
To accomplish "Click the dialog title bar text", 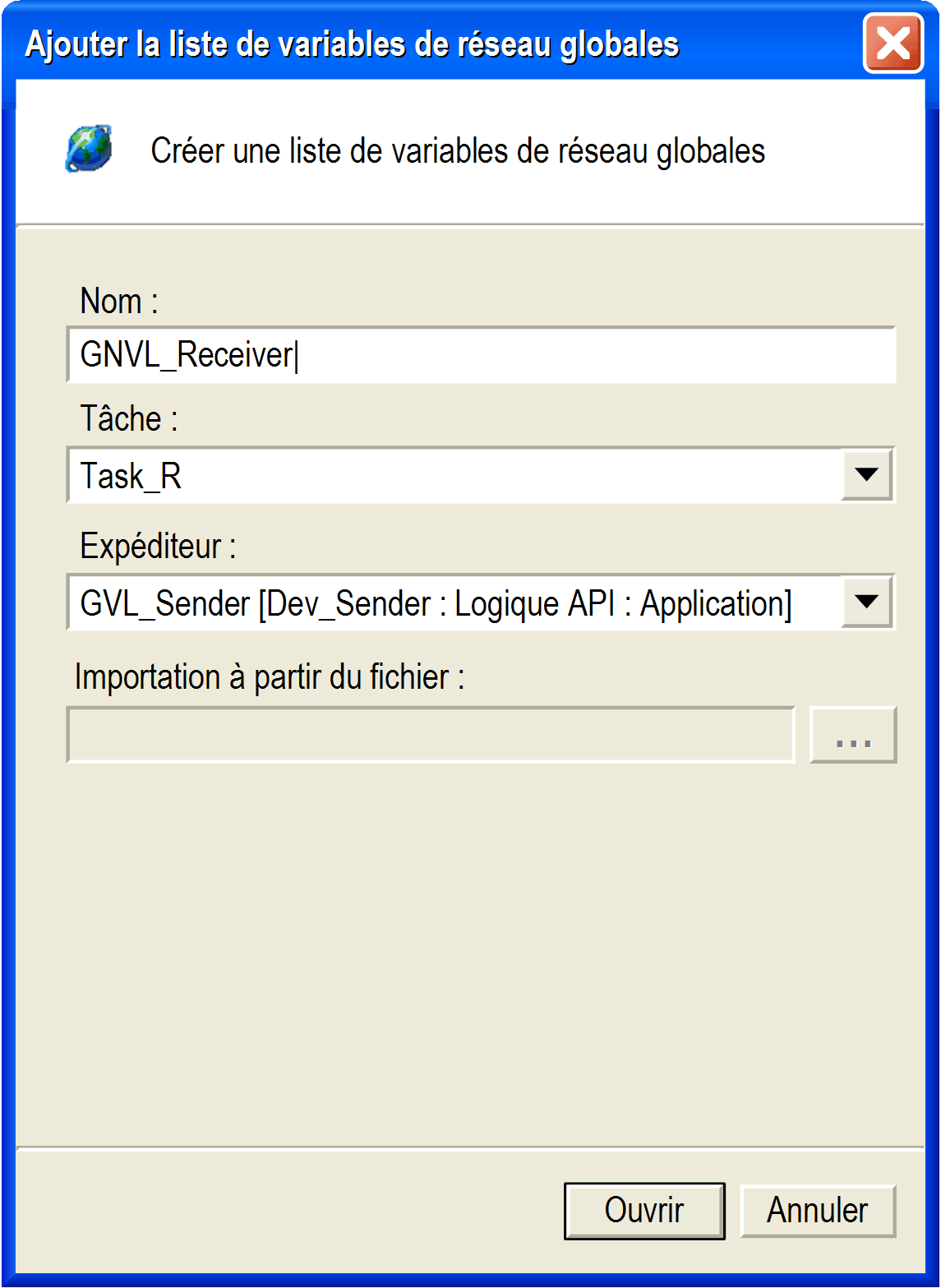I will point(353,44).
